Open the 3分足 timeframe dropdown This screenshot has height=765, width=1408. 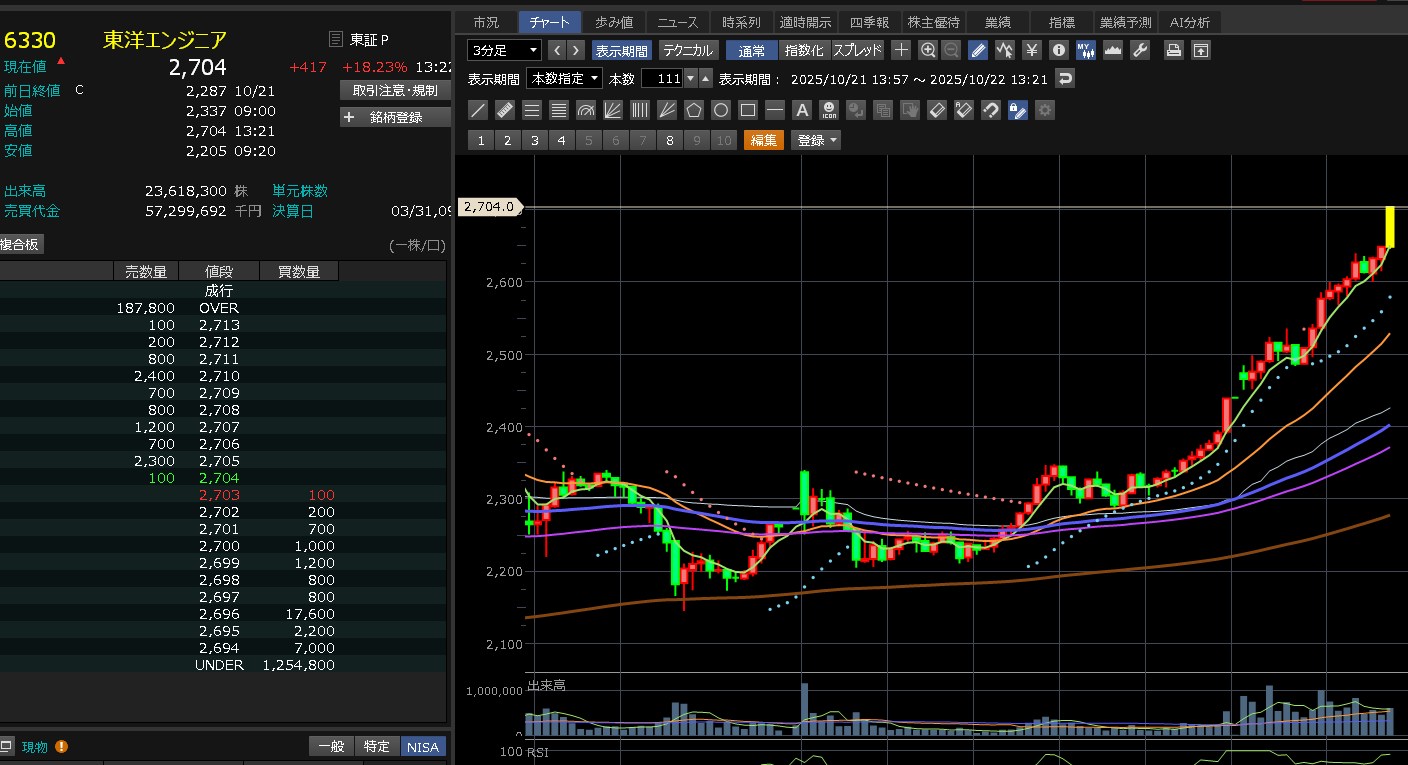pos(505,50)
